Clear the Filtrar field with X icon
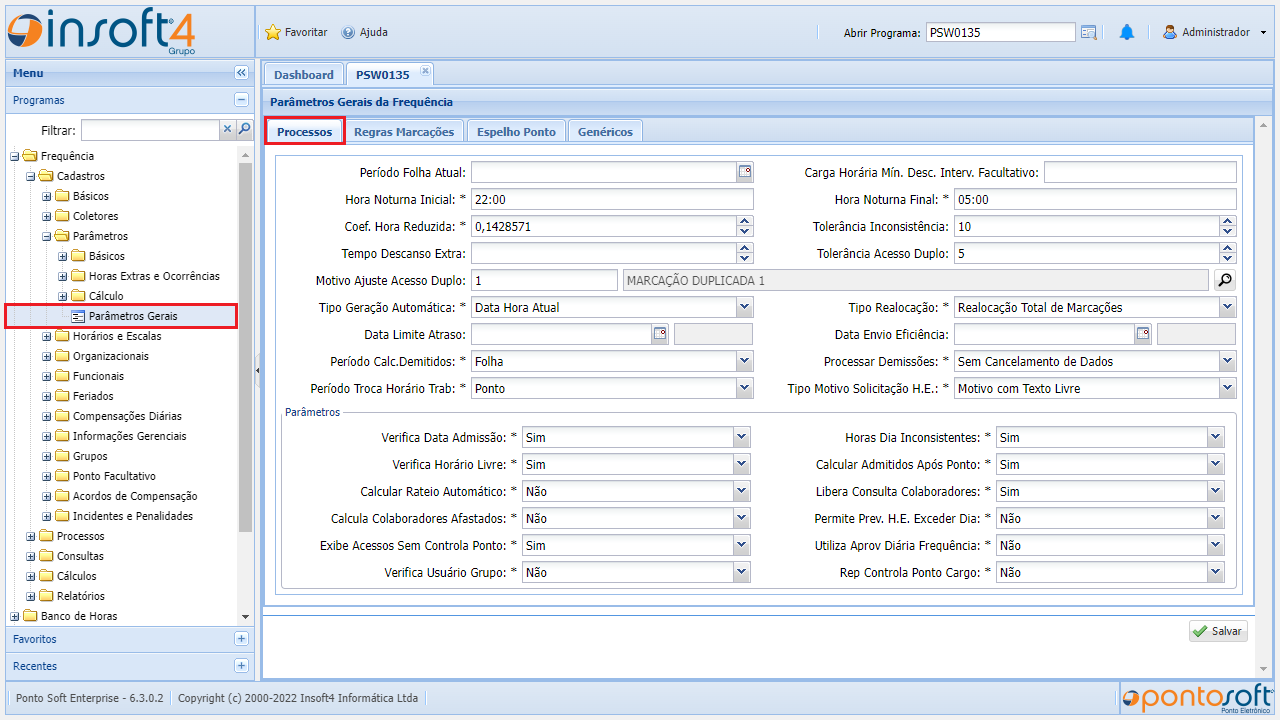This screenshot has width=1280, height=720. click(227, 129)
